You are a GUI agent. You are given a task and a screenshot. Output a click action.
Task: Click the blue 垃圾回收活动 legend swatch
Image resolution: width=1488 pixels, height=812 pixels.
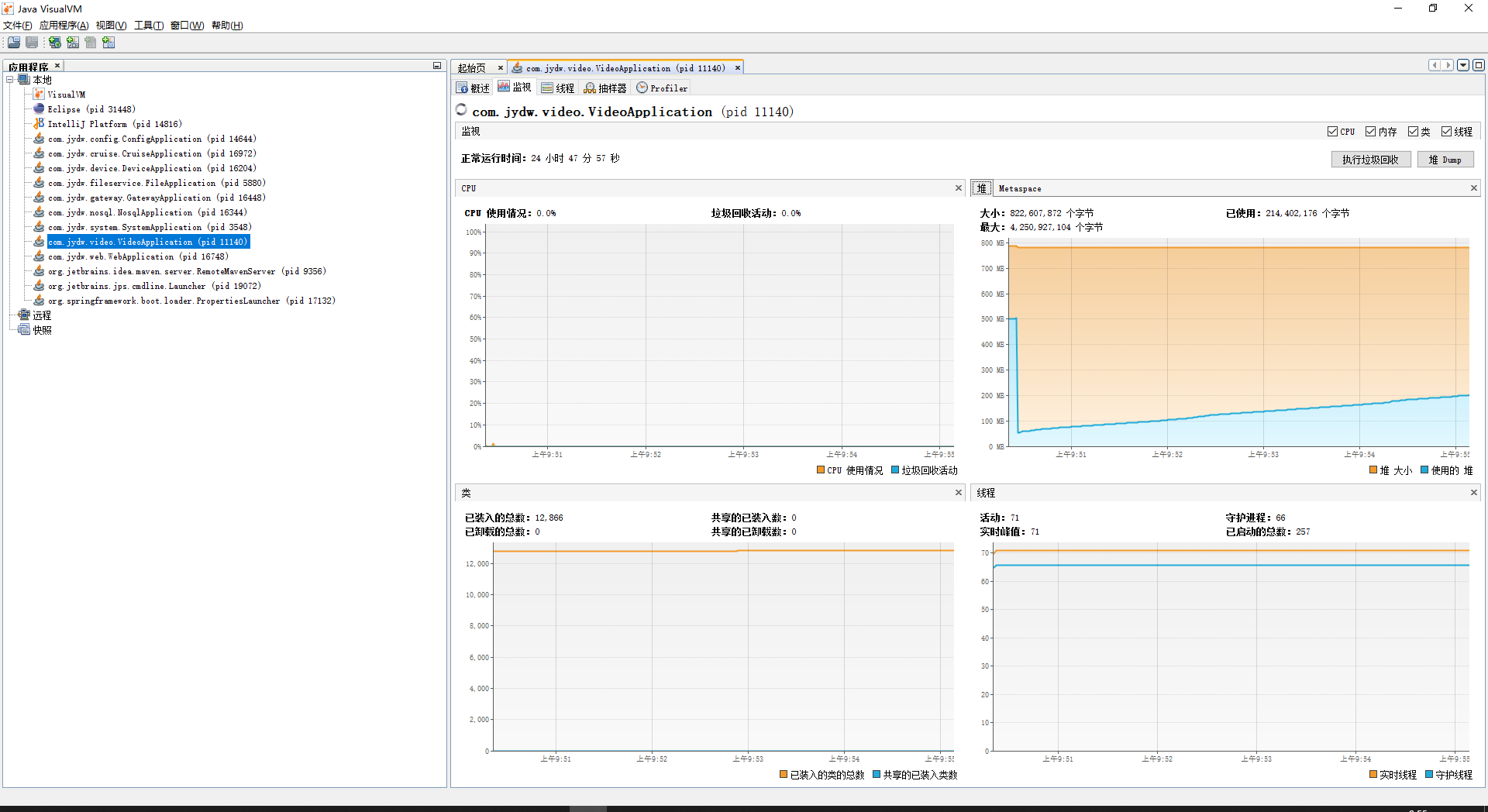click(x=895, y=470)
